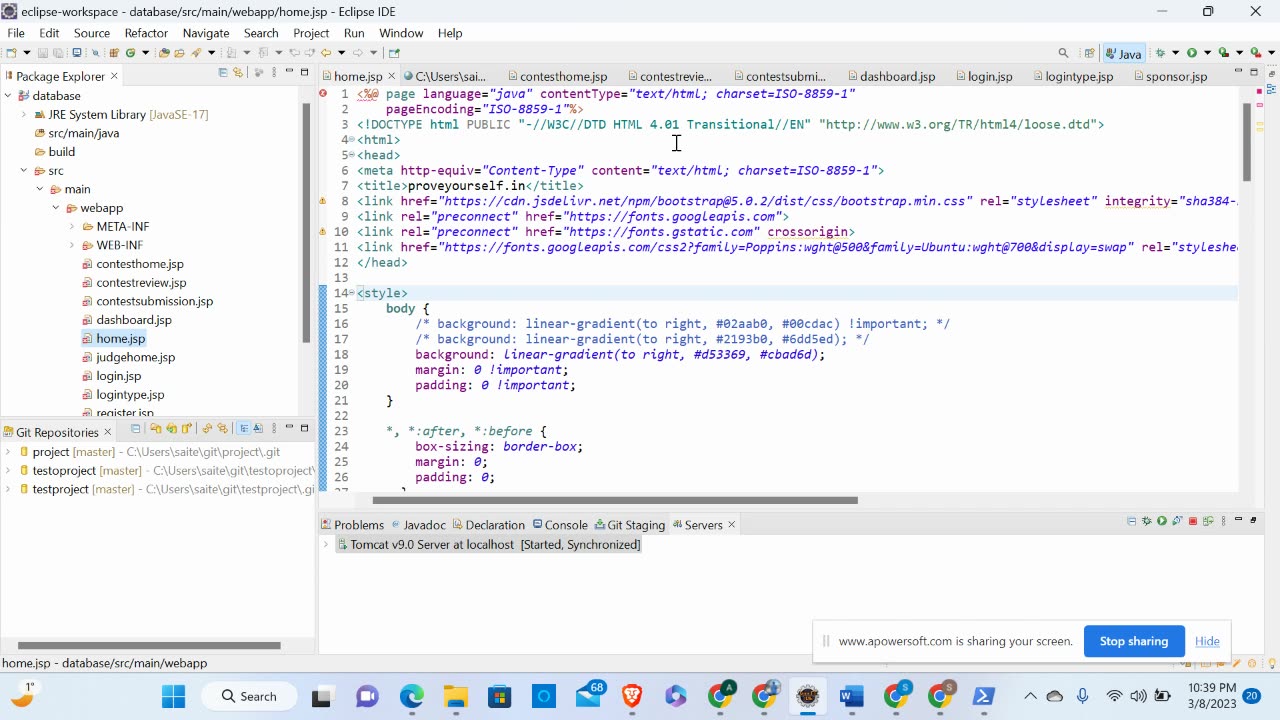
Task: Close the Package Explorer view
Action: [114, 76]
